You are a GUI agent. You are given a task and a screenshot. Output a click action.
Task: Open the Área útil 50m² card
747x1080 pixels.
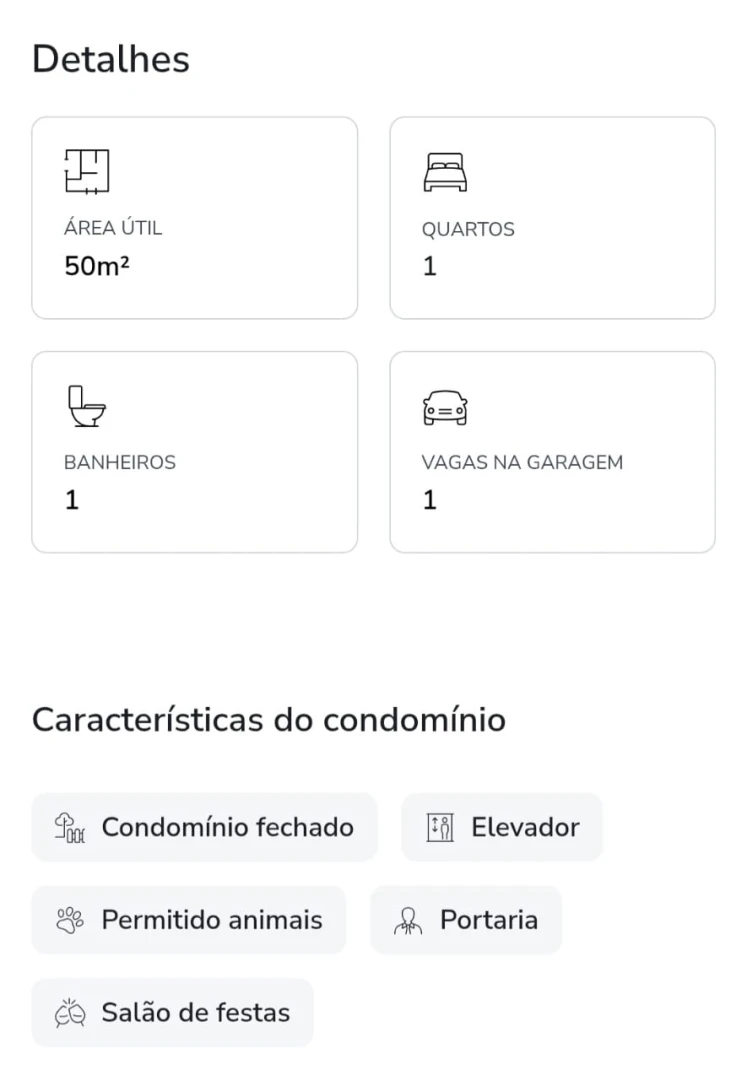click(195, 218)
